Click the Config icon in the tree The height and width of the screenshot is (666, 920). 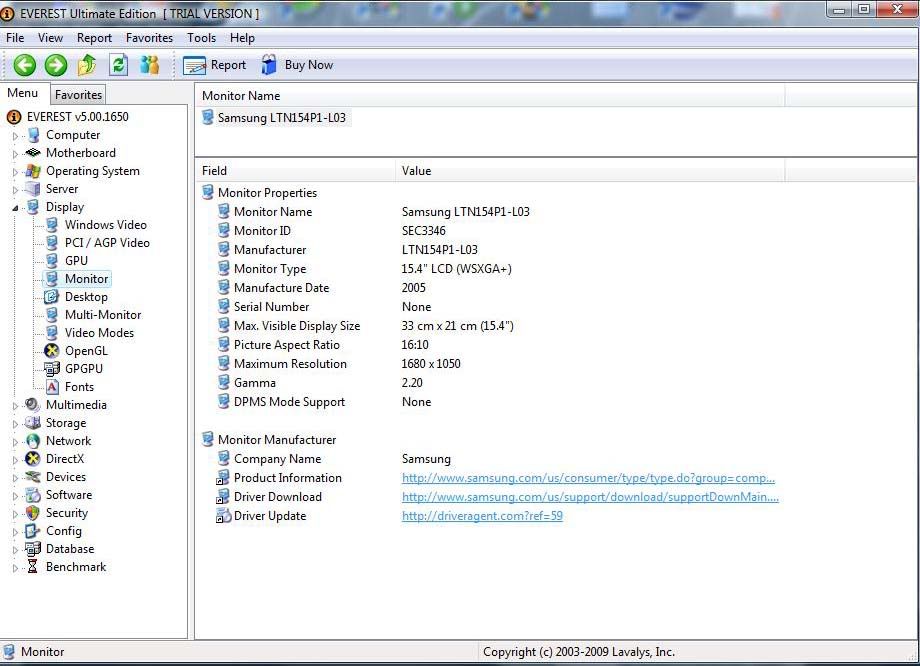[33, 531]
